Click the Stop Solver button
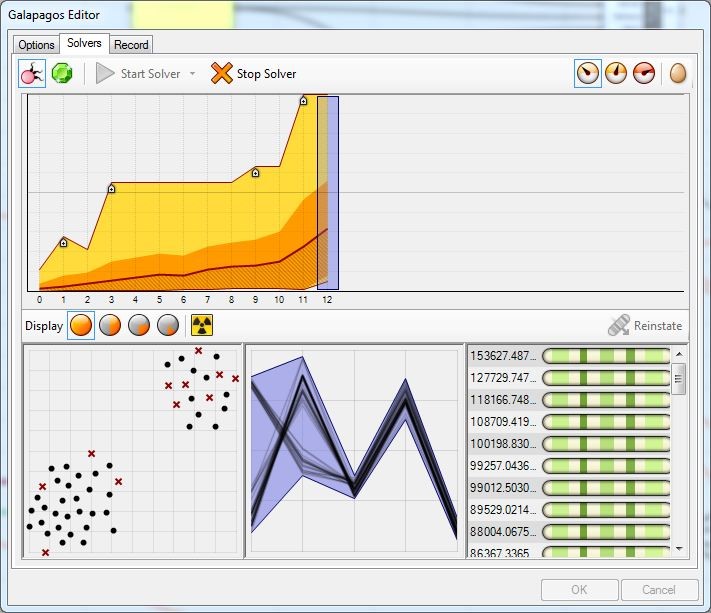 click(x=253, y=73)
